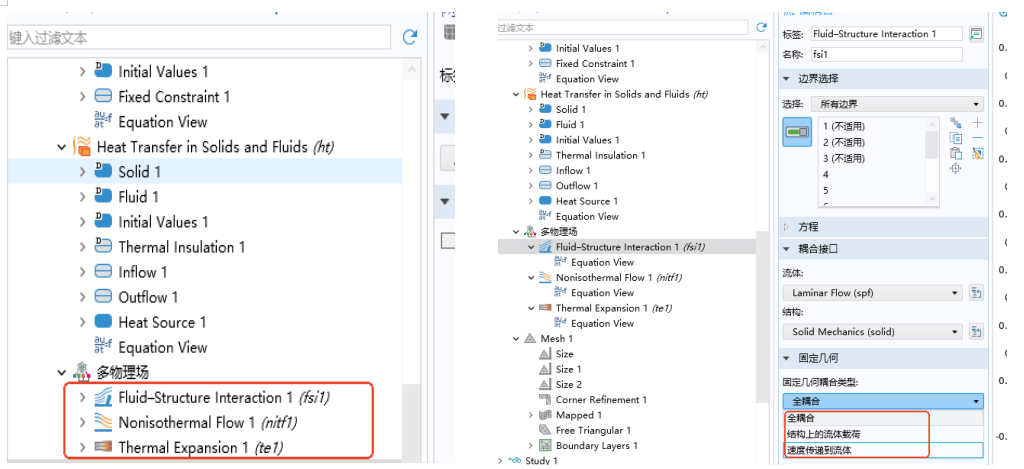Image resolution: width=1024 pixels, height=469 pixels.
Task: Click the Heat Transfer in Solids and Fluids icon
Action: click(82, 147)
